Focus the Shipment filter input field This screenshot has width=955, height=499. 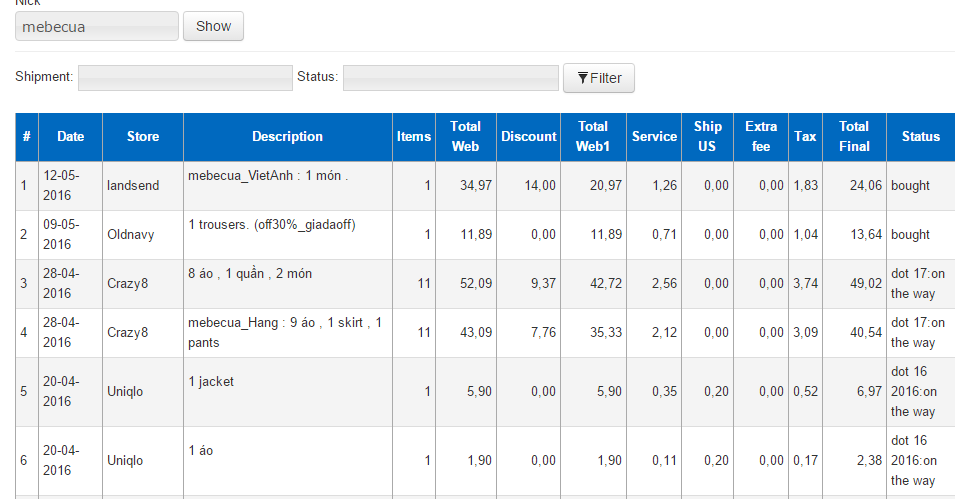pos(185,78)
